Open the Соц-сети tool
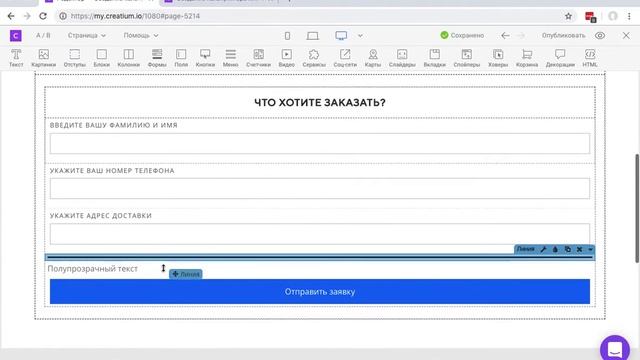Image resolution: width=640 pixels, height=360 pixels. click(345, 58)
